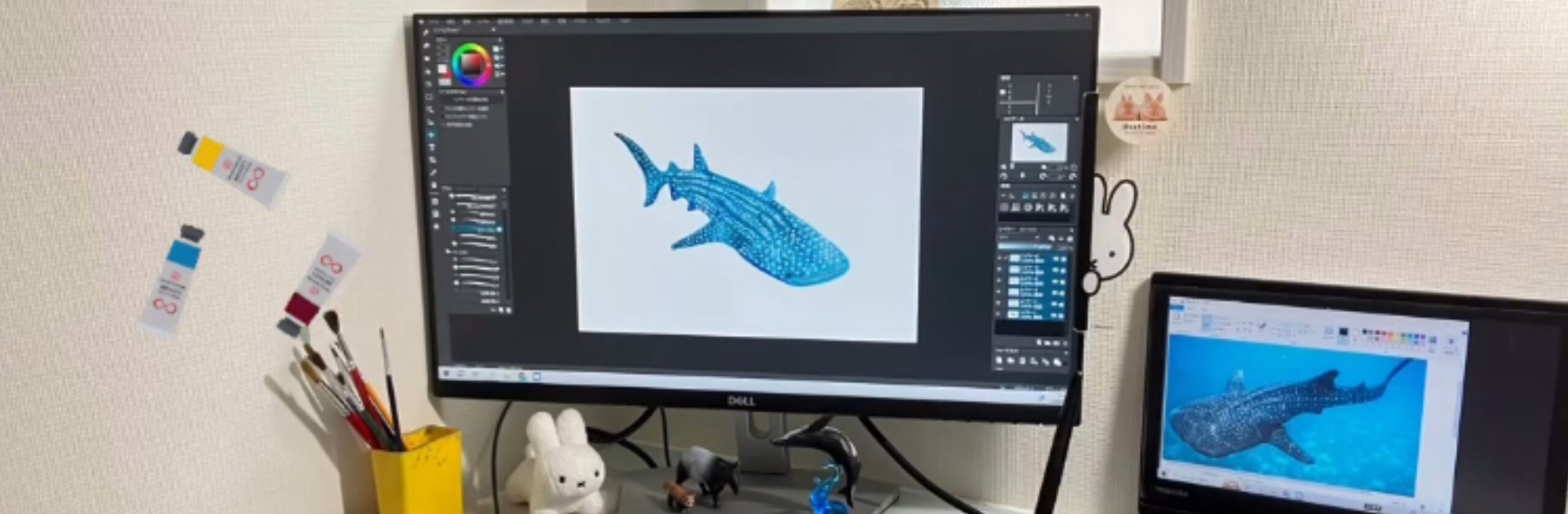This screenshot has width=1568, height=514.
Task: Click the search icon on the Windows taskbar
Action: [461, 373]
